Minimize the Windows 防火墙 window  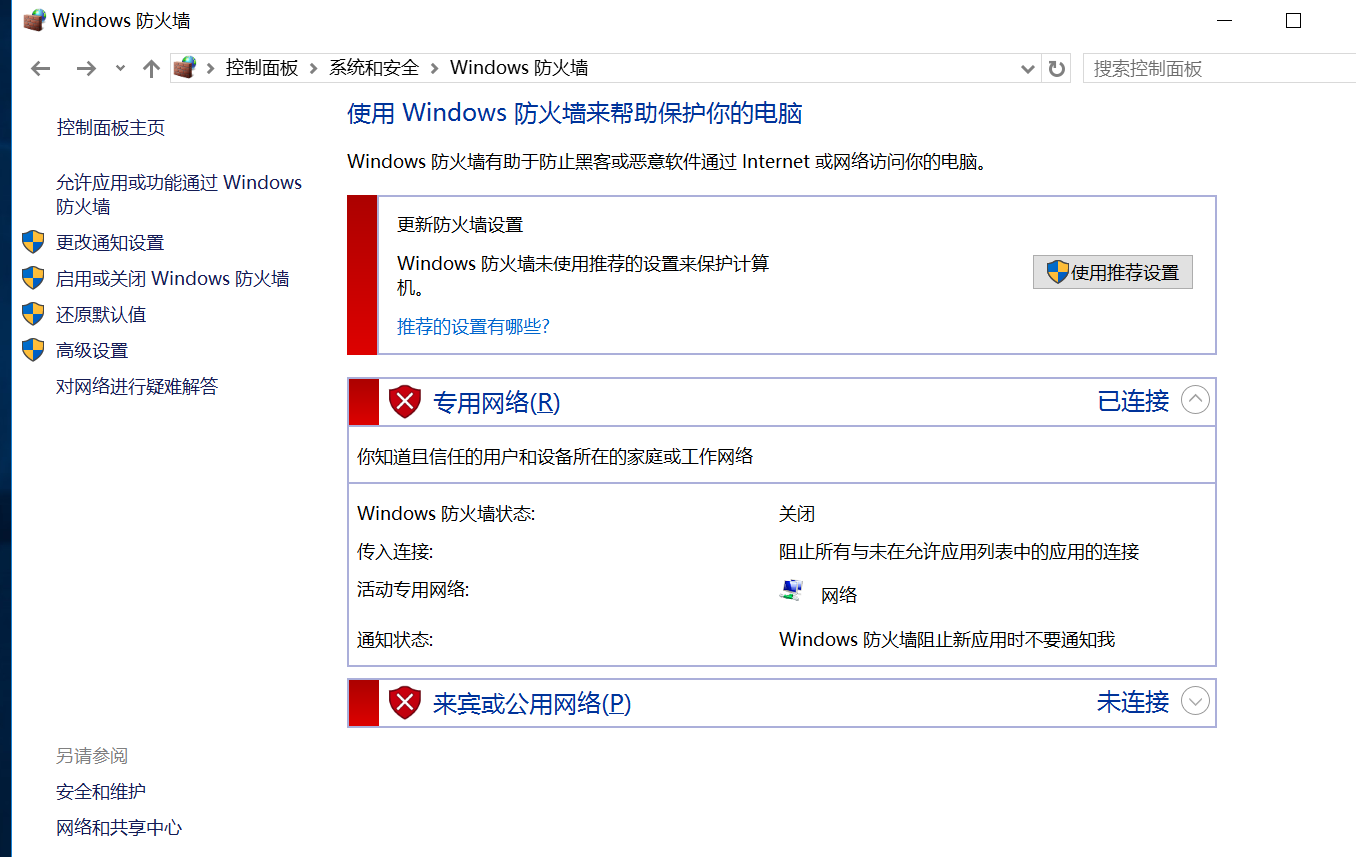(x=1223, y=20)
